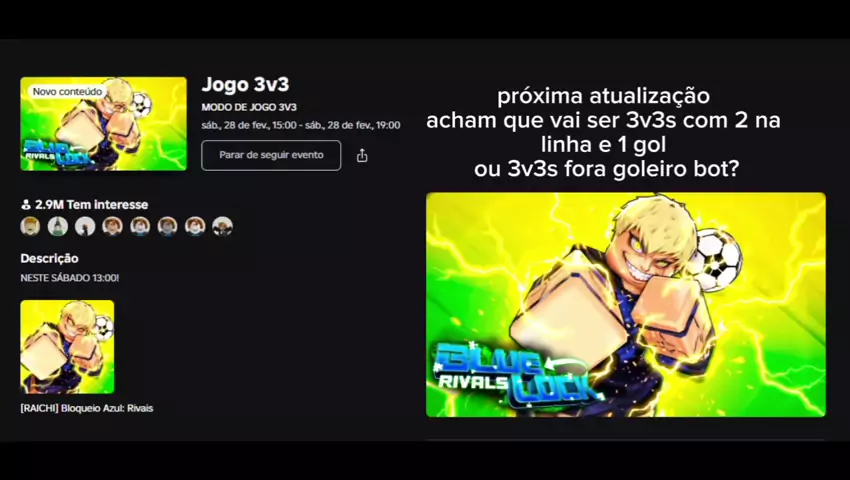Click the 2.9M Tem interesse count text
Viewport: 850px width, 480px height.
[x=92, y=205]
